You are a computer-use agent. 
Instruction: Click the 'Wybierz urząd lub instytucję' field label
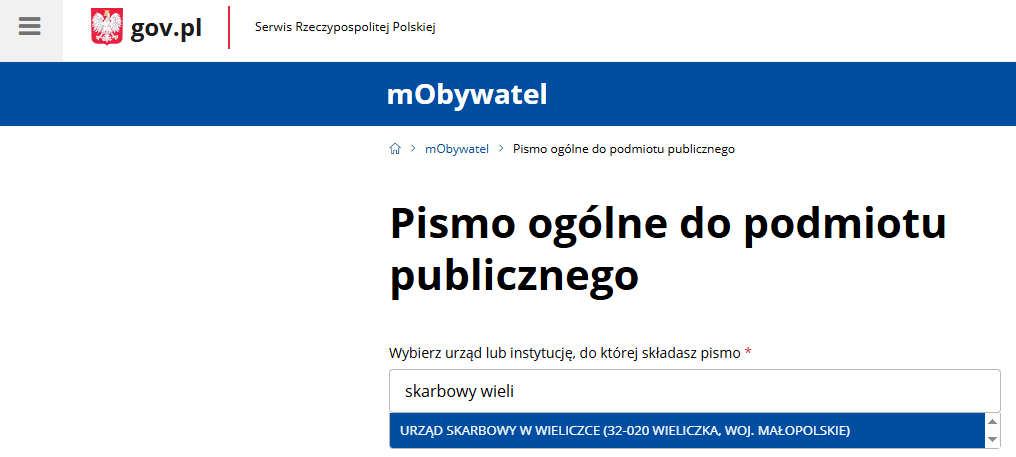pyautogui.click(x=564, y=353)
